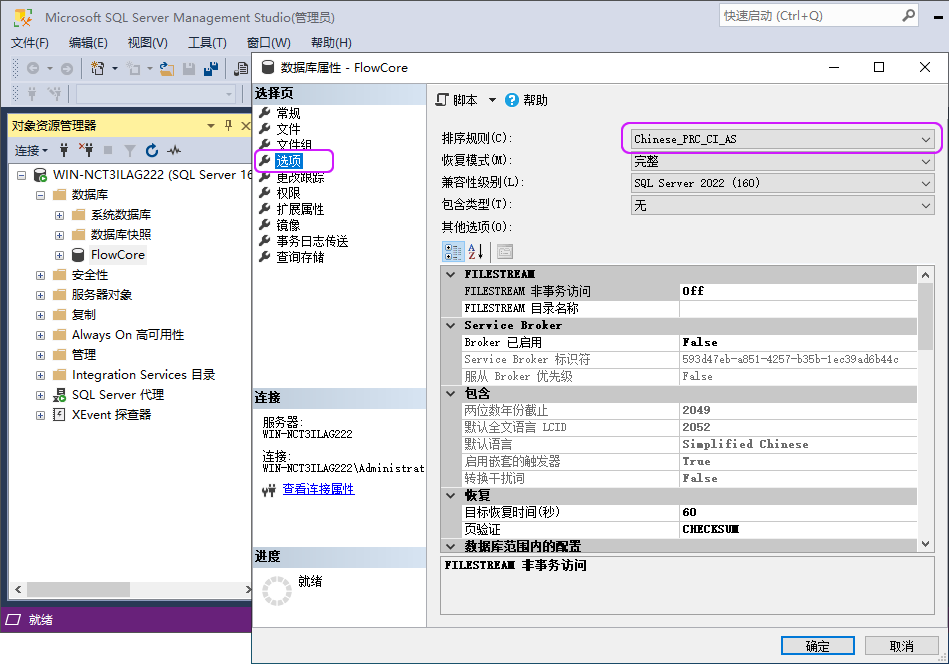Viewport: 949px width, 664px height.
Task: Open the 恢复模式 recovery model dropdown
Action: (926, 161)
